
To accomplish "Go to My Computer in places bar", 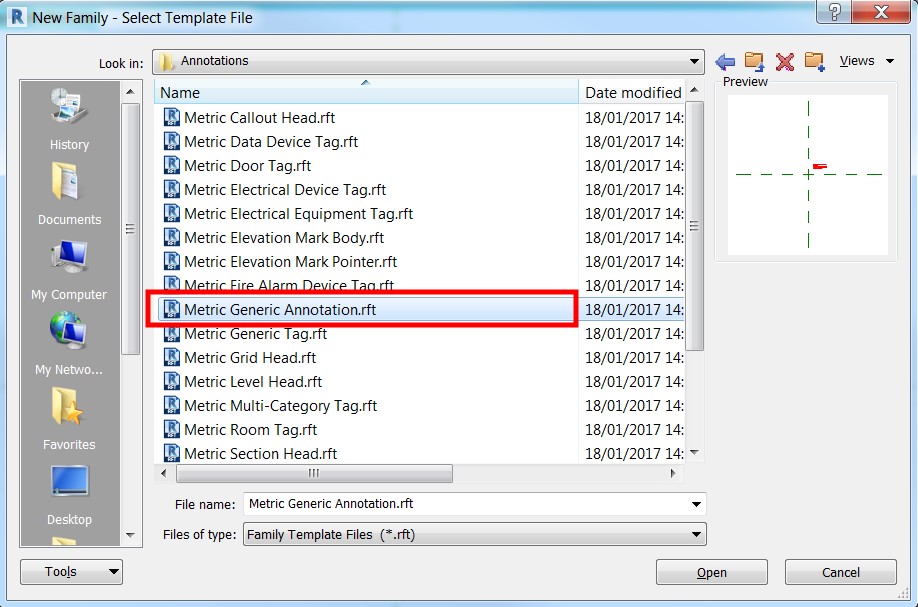I will (69, 256).
